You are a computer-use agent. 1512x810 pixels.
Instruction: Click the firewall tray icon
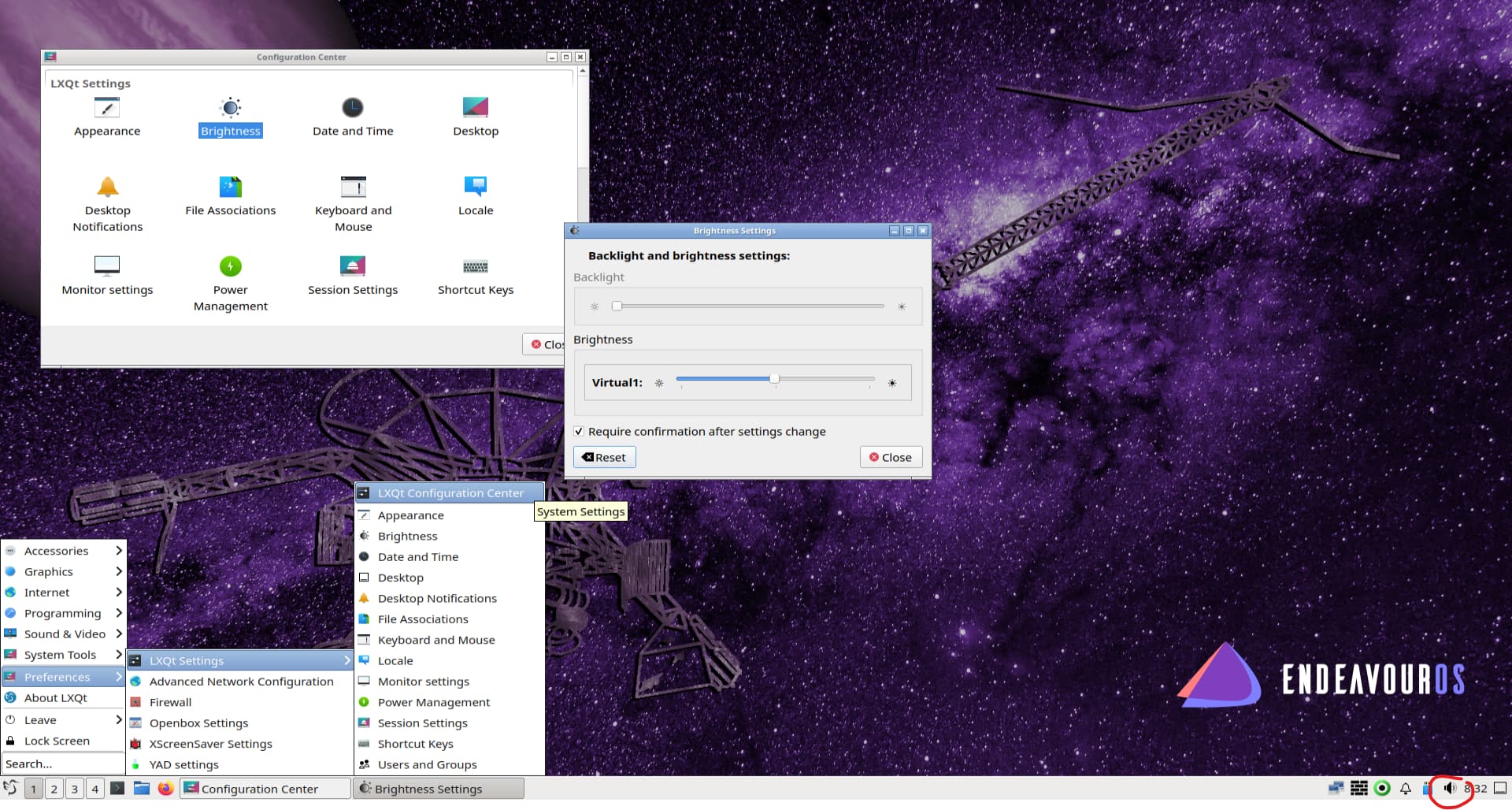pyautogui.click(x=1359, y=788)
